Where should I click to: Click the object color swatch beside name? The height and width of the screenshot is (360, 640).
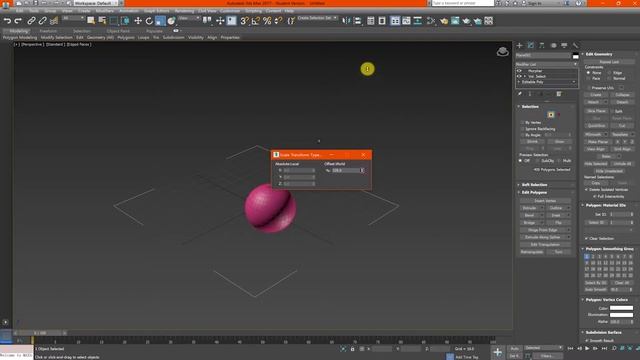tap(576, 56)
